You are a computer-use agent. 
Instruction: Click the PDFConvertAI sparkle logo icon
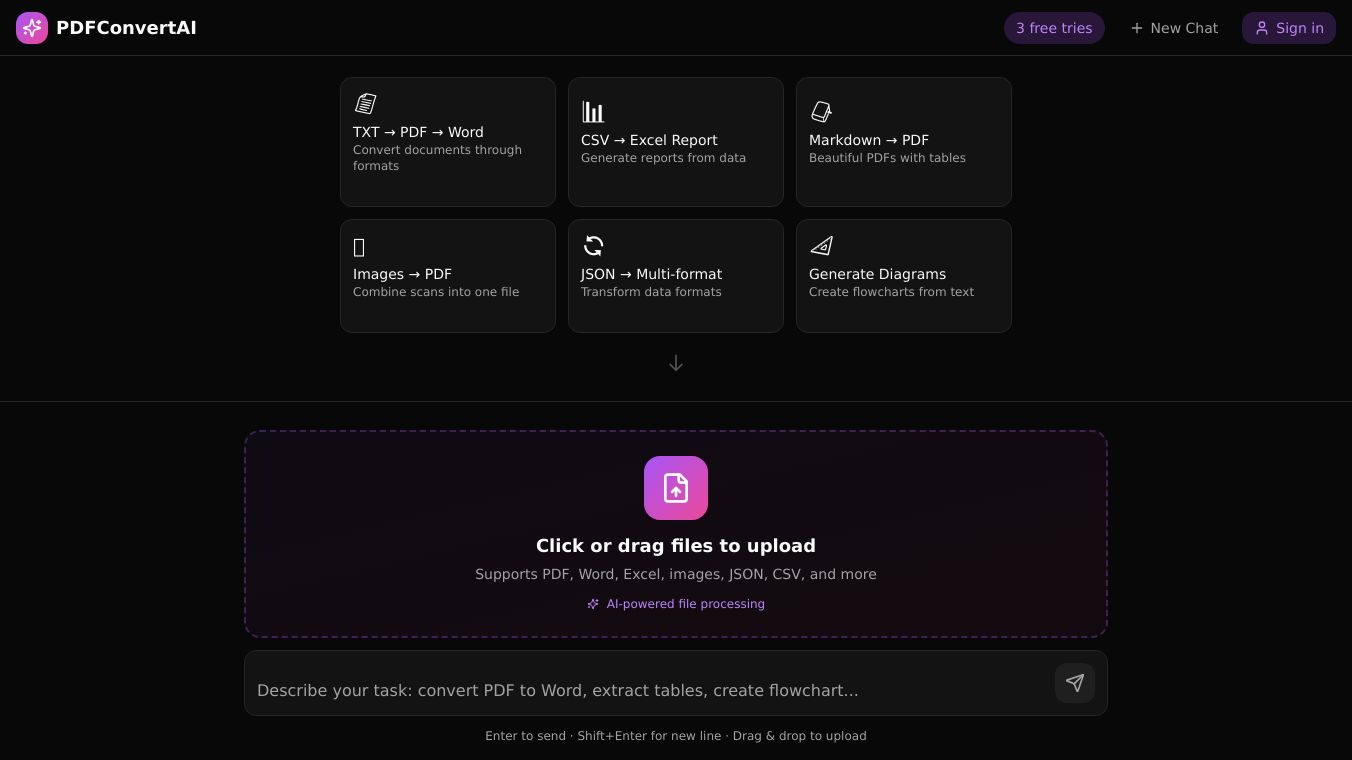click(x=32, y=28)
